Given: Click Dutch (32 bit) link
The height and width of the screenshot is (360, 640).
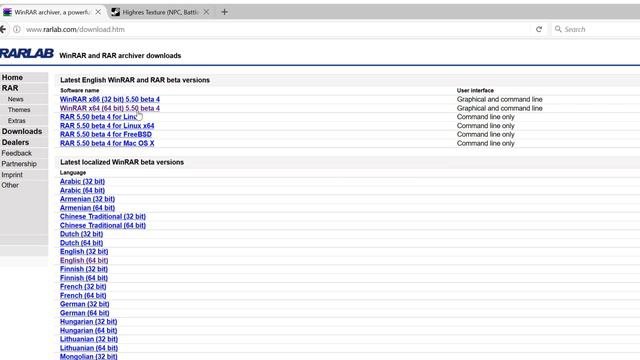Looking at the screenshot, I should tap(81, 234).
